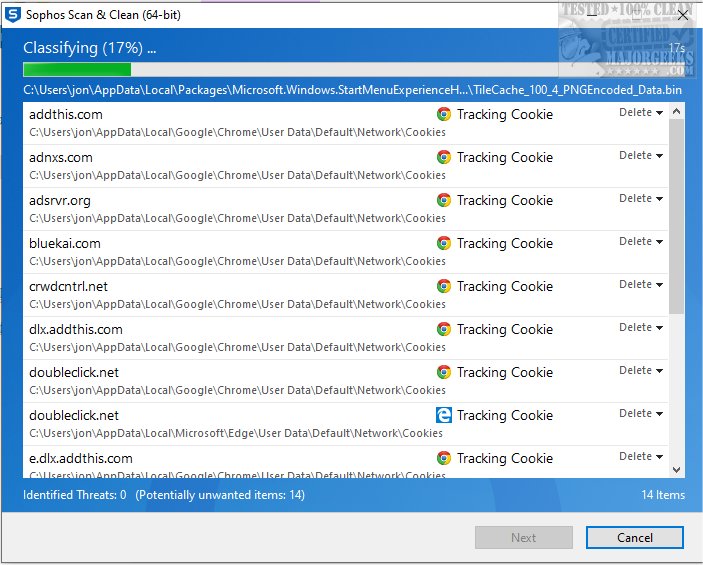Click the scroll up arrow of results list

(677, 111)
